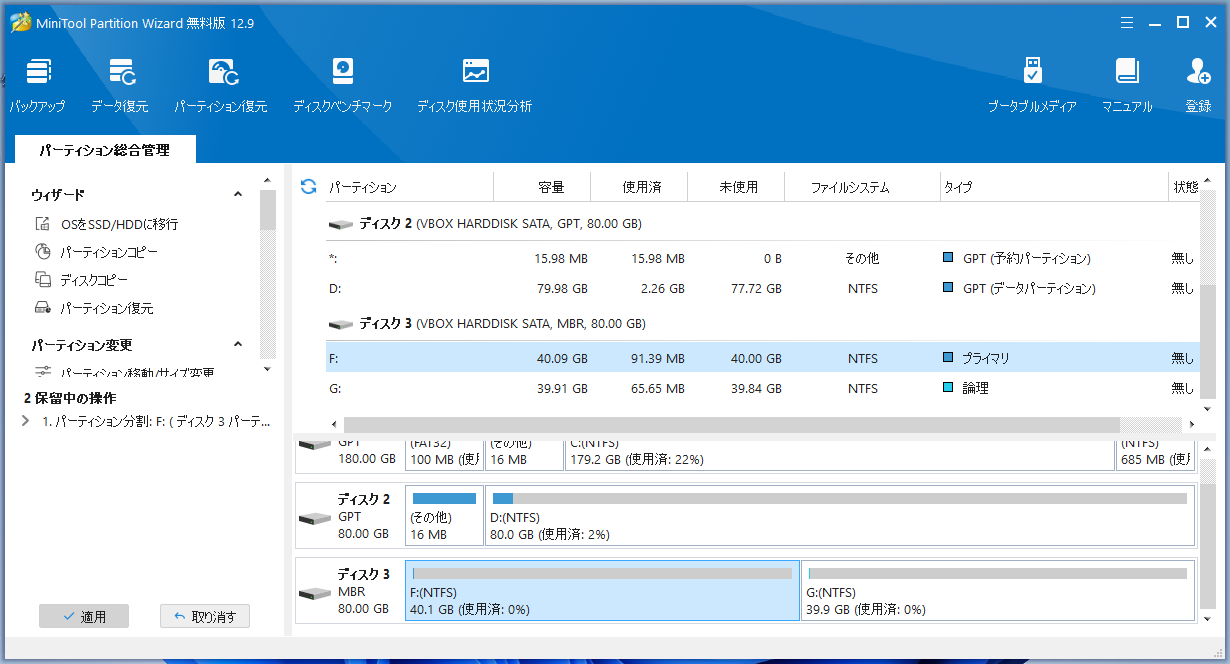Click ディスク 3 drive icon in list header
This screenshot has height=664, width=1230.
(341, 325)
